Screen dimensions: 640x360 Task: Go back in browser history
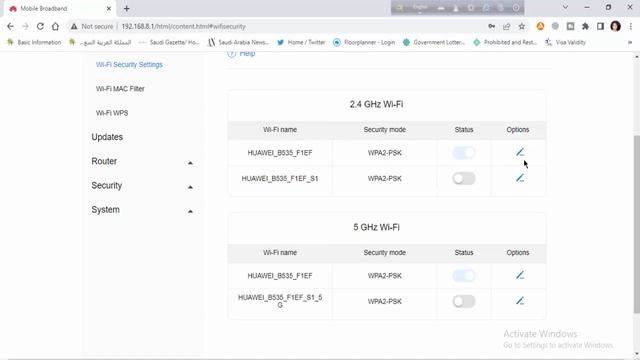pyautogui.click(x=10, y=26)
